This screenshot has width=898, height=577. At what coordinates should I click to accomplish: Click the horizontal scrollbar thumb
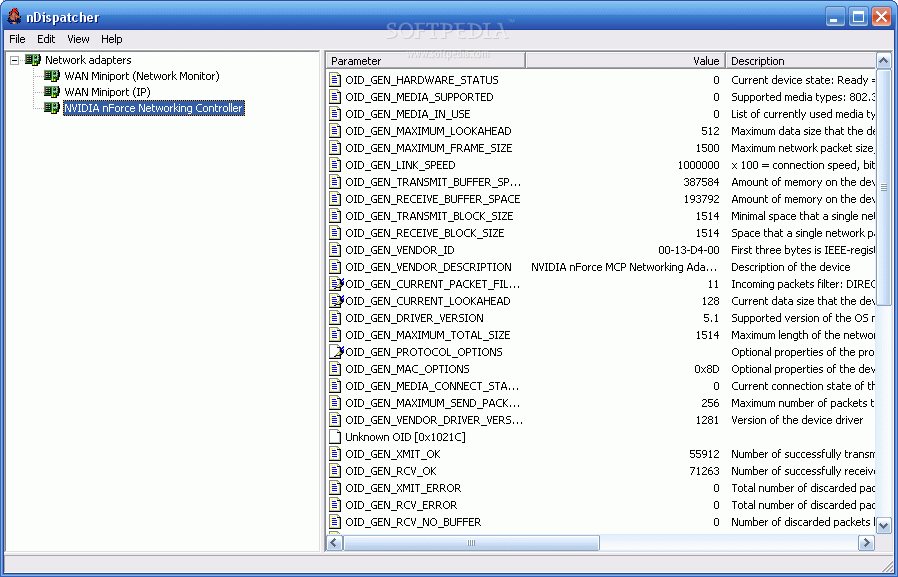471,543
